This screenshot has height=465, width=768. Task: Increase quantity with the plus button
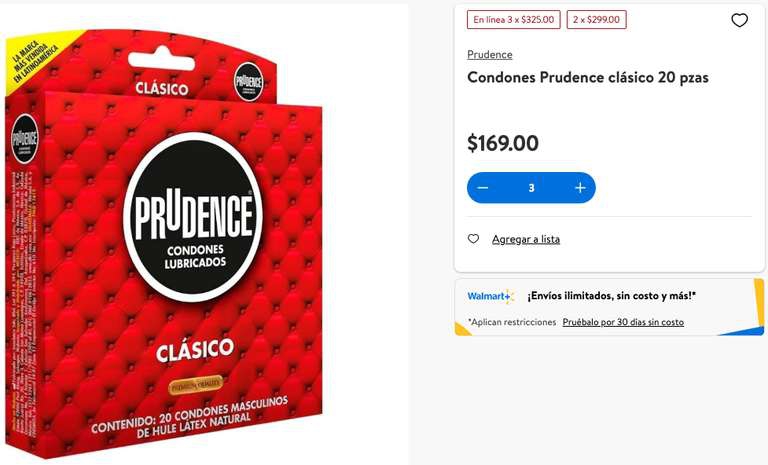pos(580,188)
